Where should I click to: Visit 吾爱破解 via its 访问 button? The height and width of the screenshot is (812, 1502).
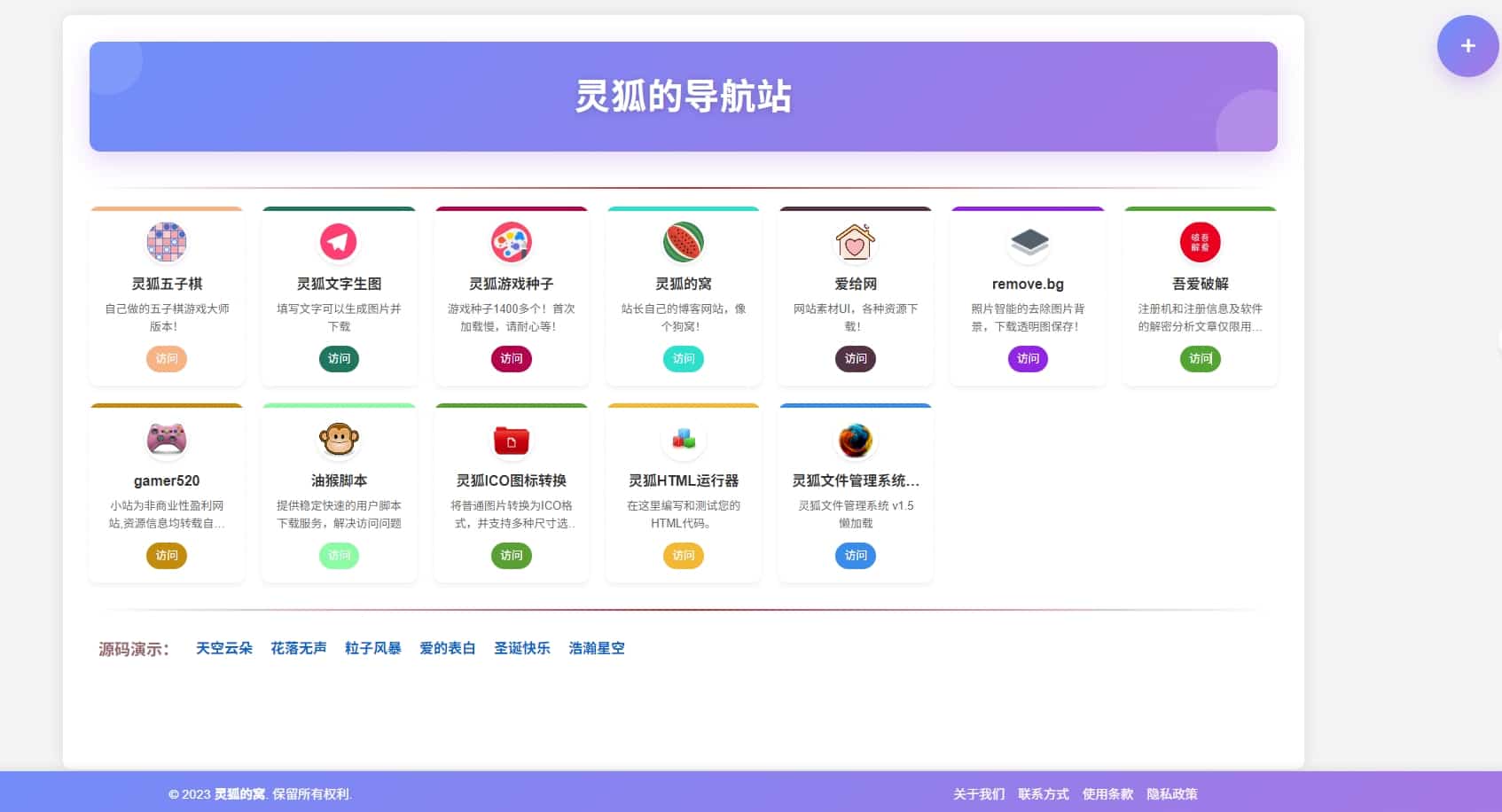click(x=1201, y=359)
